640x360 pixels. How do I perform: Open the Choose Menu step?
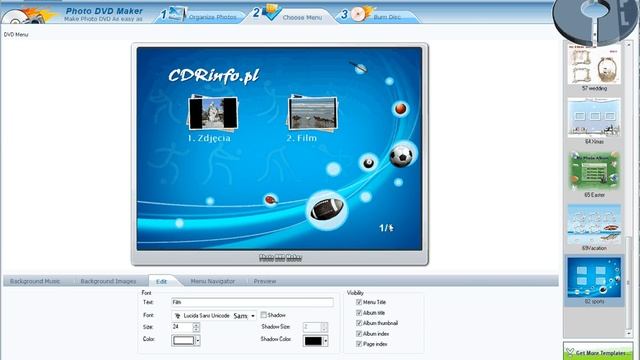291,16
